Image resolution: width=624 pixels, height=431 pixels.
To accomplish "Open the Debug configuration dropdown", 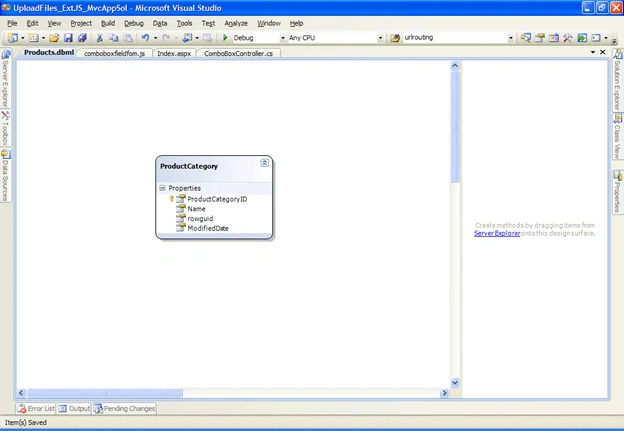I will (283, 38).
